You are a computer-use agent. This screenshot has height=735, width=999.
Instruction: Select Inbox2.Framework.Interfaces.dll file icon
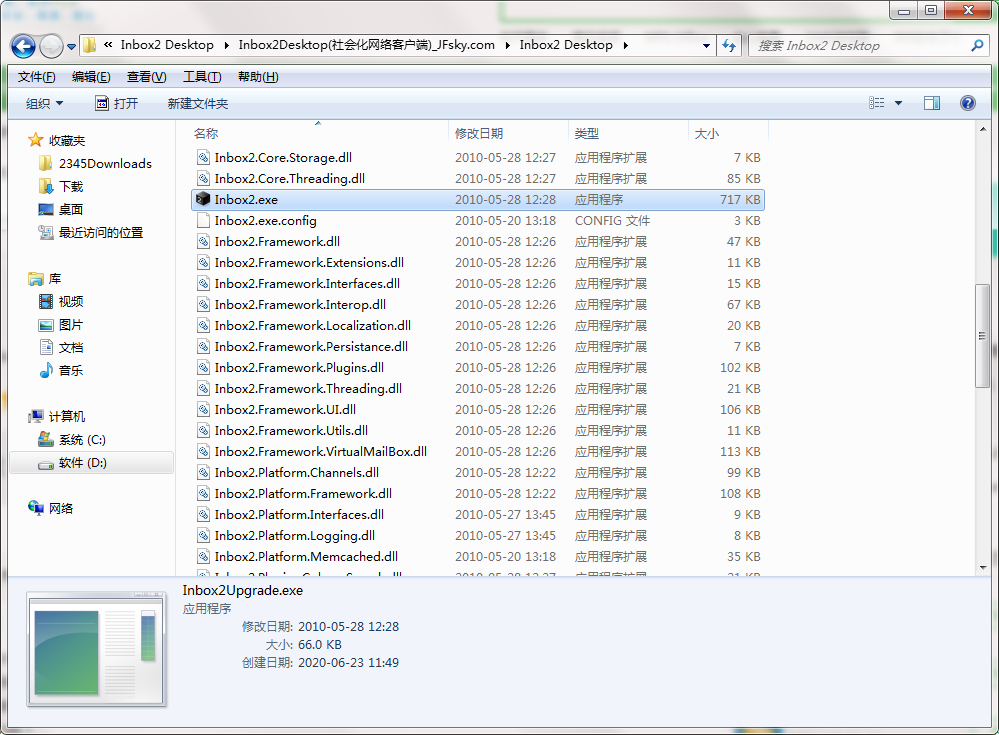click(x=203, y=283)
